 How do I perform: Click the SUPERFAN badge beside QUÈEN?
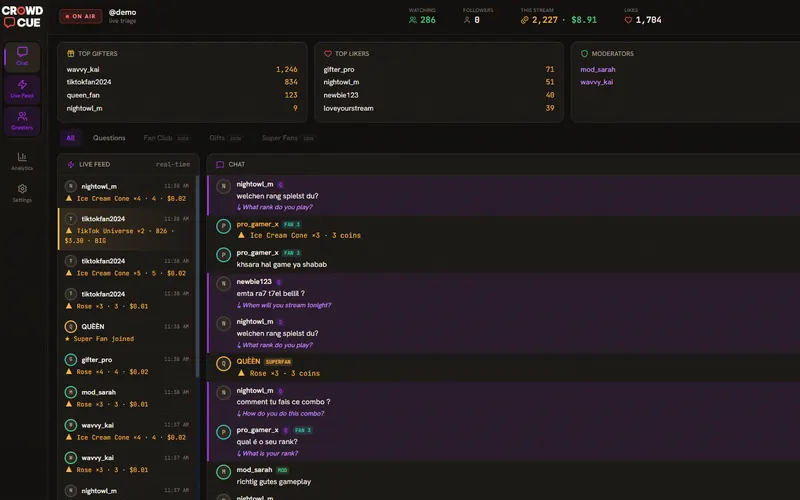coord(278,362)
